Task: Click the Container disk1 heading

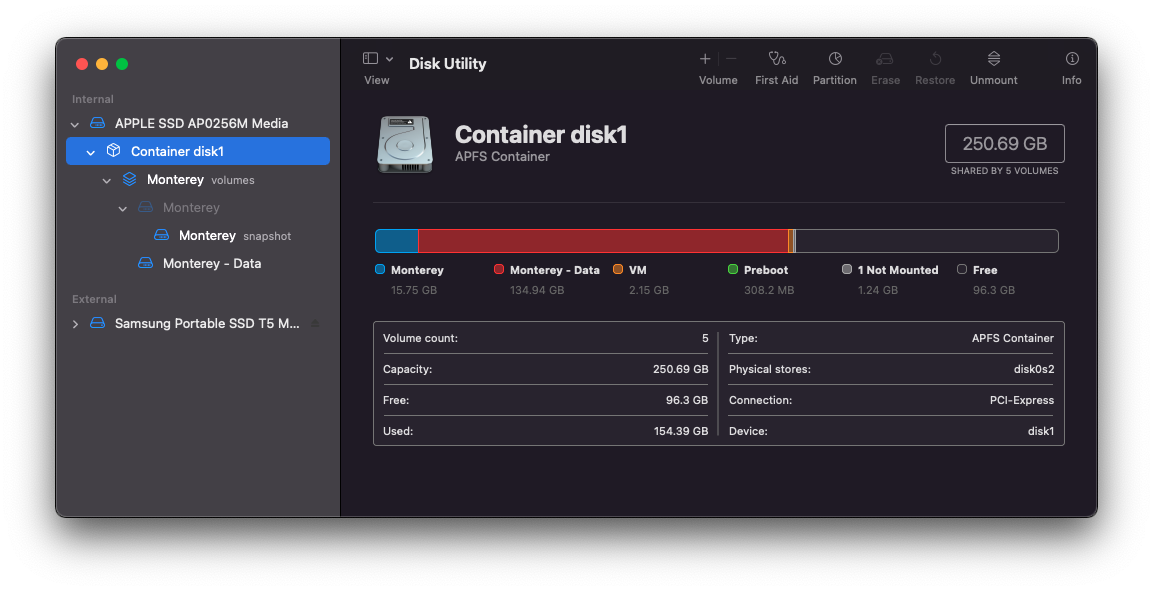Action: [540, 135]
